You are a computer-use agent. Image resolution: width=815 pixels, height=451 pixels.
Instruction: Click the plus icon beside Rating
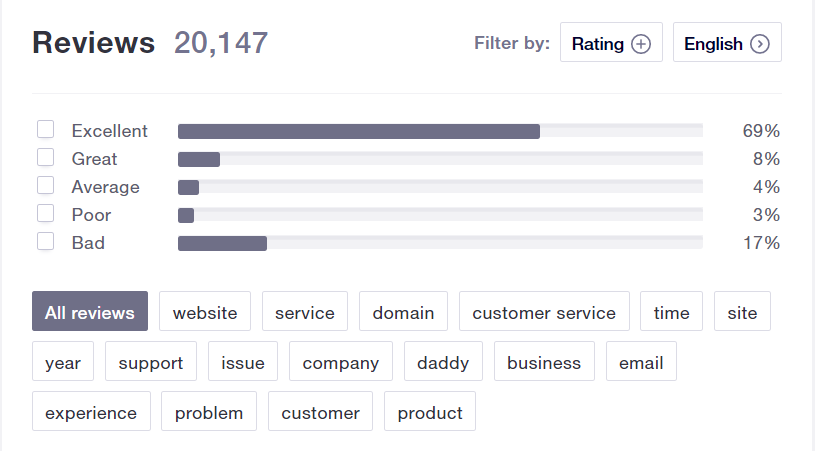click(x=641, y=44)
